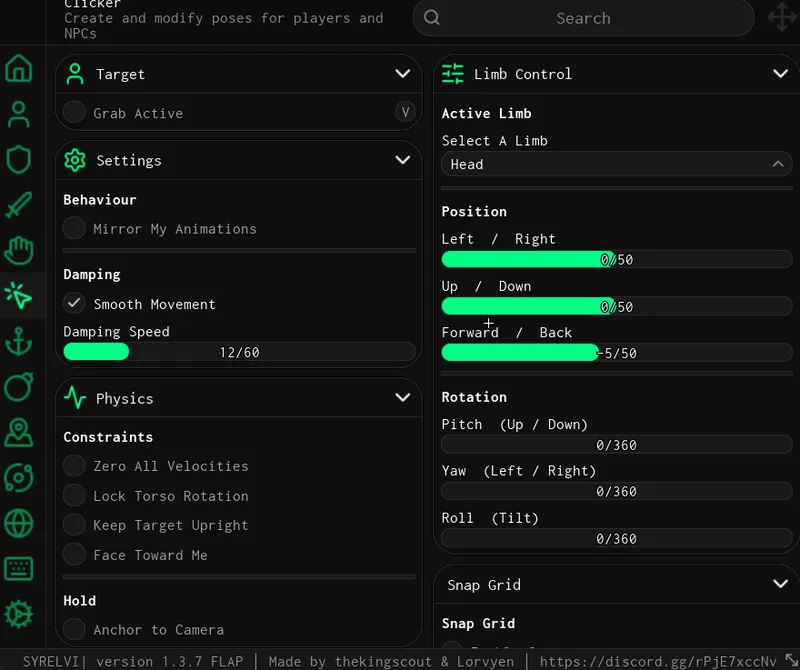Adjust the Pitch rotation slider
This screenshot has width=800, height=670.
pyautogui.click(x=616, y=444)
